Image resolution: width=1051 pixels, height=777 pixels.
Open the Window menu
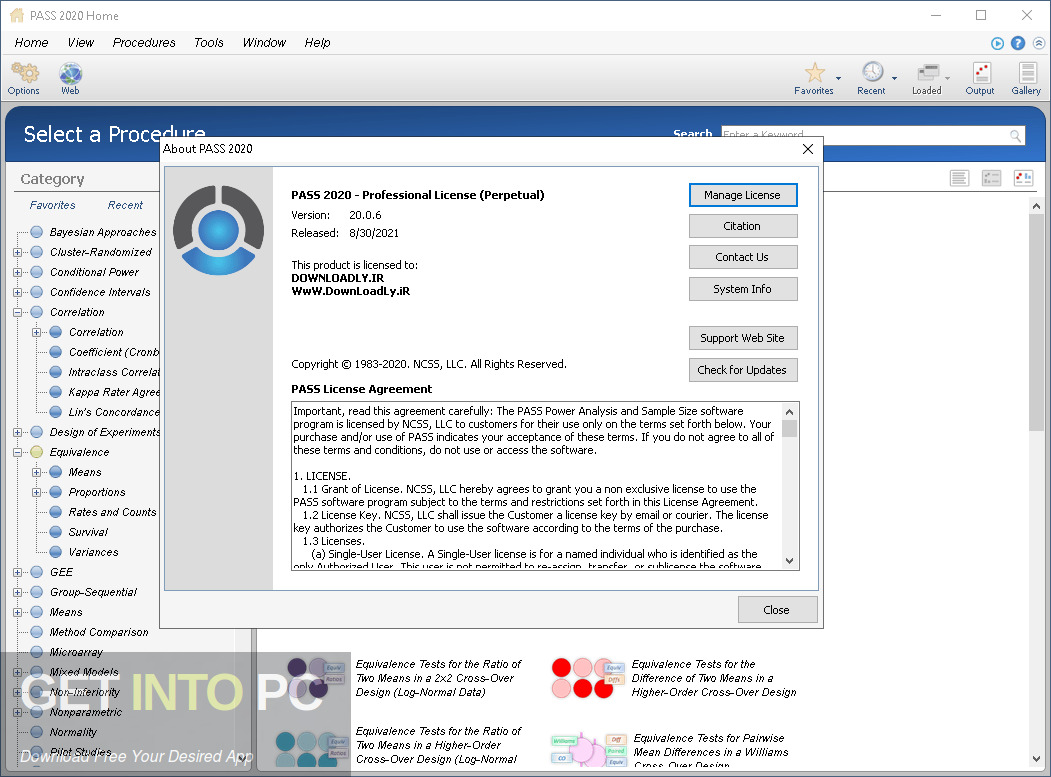click(x=264, y=43)
